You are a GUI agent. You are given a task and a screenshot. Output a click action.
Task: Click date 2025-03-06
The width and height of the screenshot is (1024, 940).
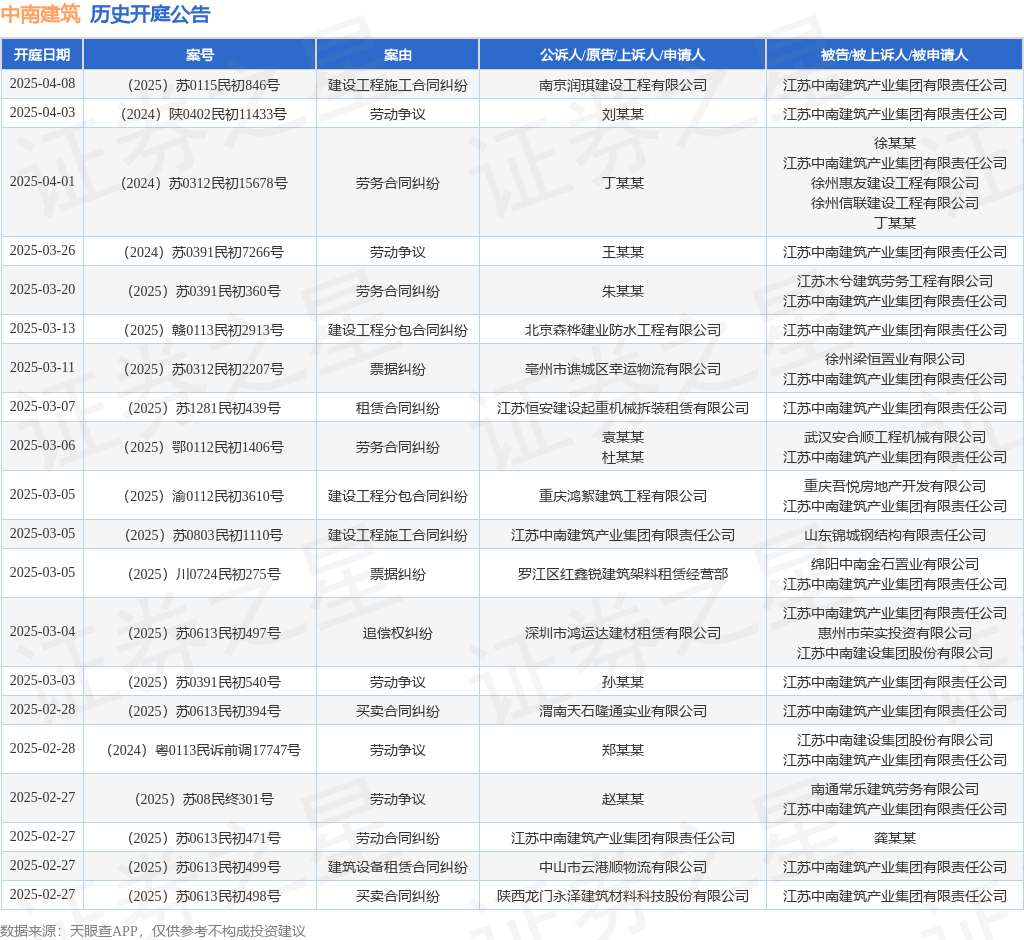coord(42,446)
